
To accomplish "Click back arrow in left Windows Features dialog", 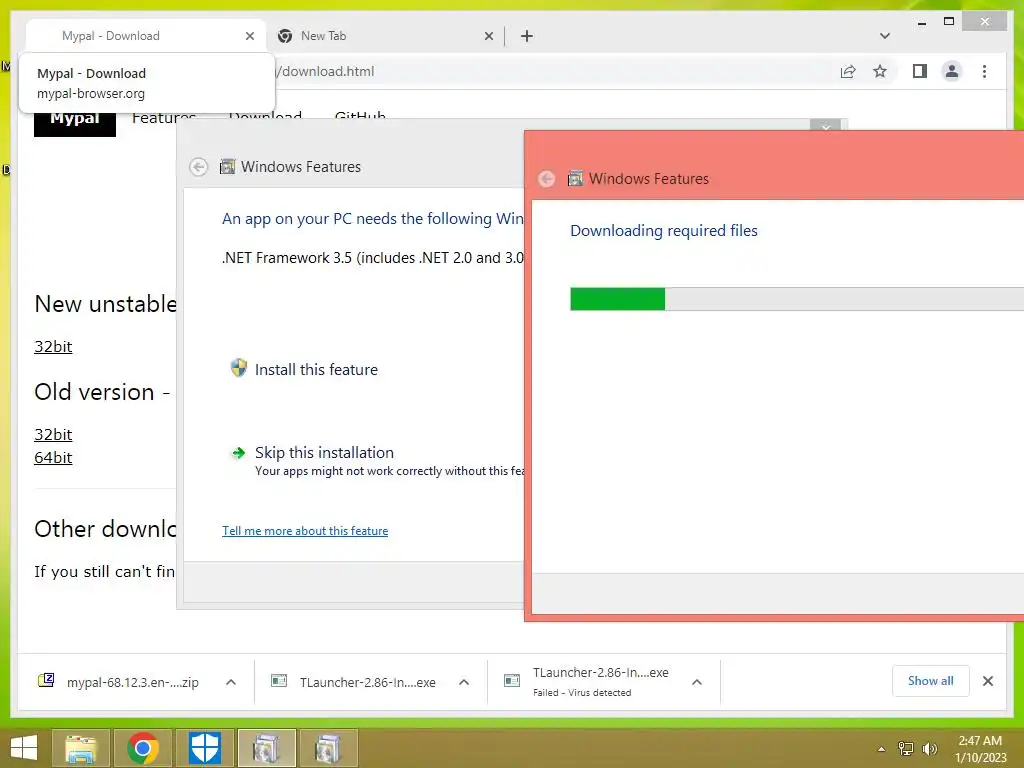I will click(199, 167).
